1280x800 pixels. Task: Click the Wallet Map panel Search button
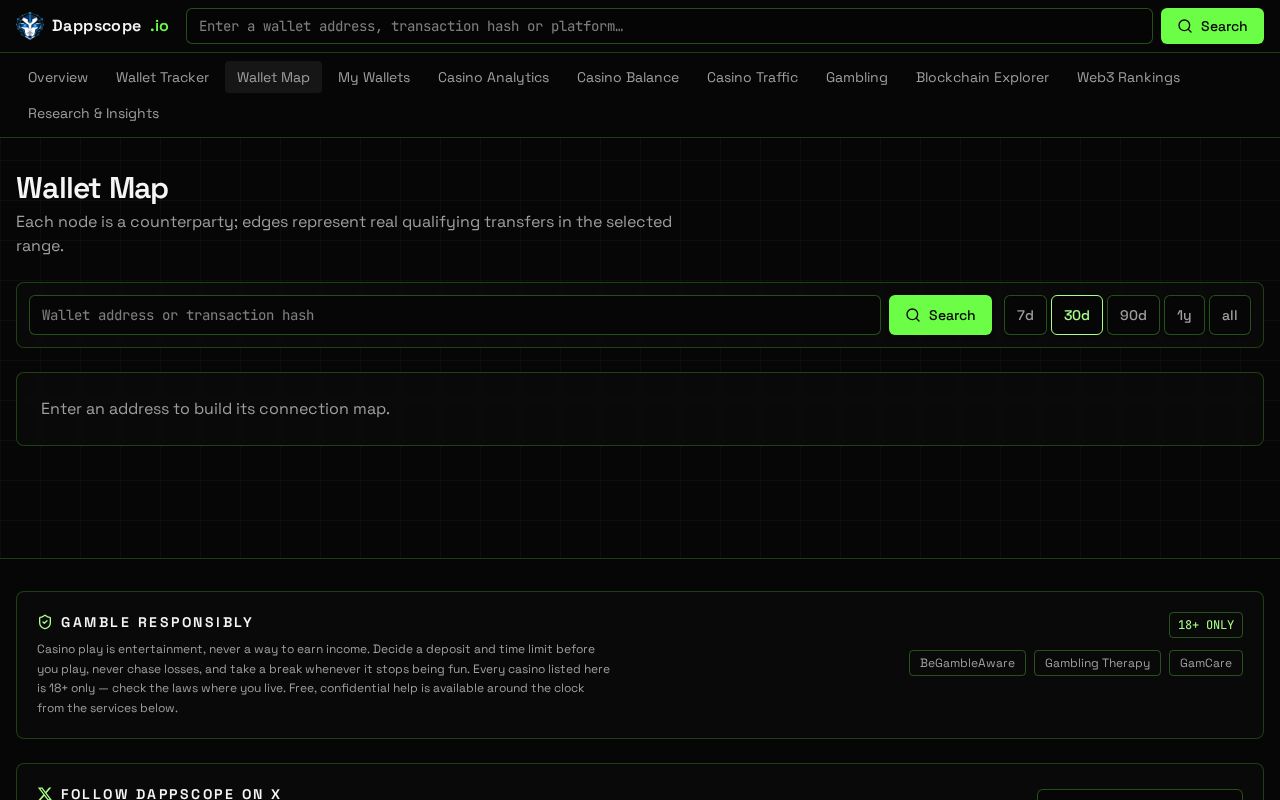pos(940,315)
